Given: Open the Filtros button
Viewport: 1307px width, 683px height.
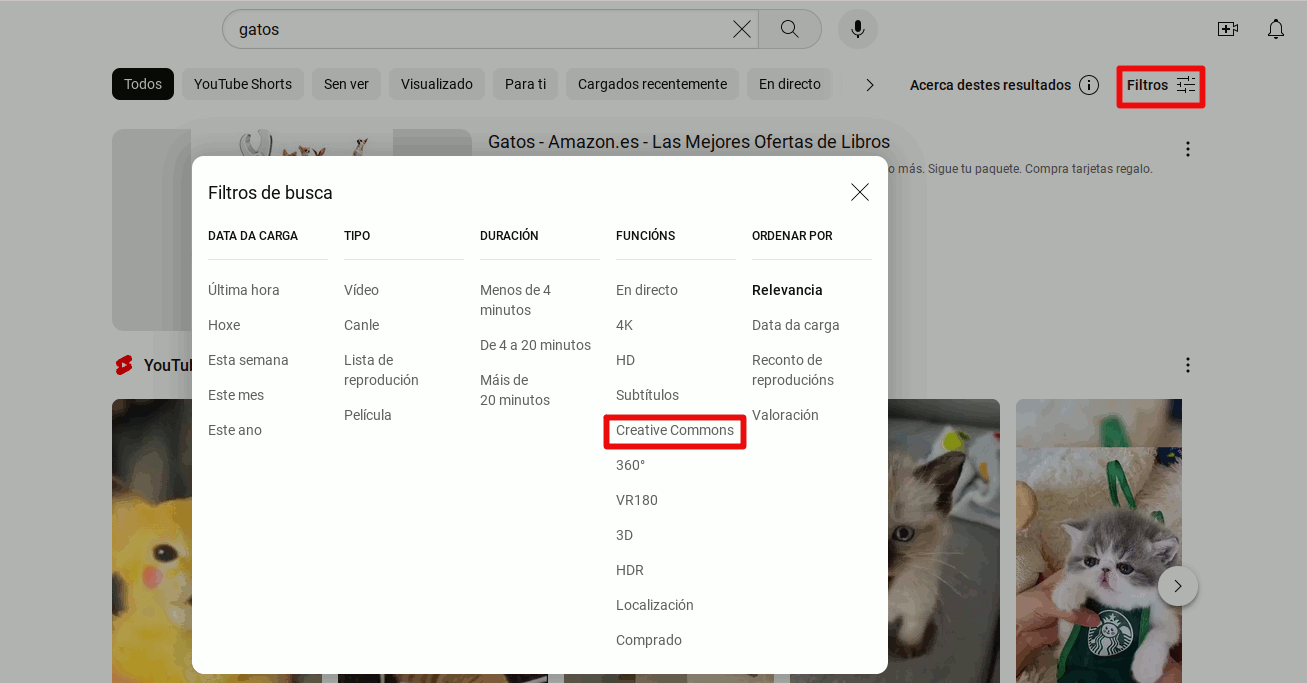Looking at the screenshot, I should tap(1160, 86).
